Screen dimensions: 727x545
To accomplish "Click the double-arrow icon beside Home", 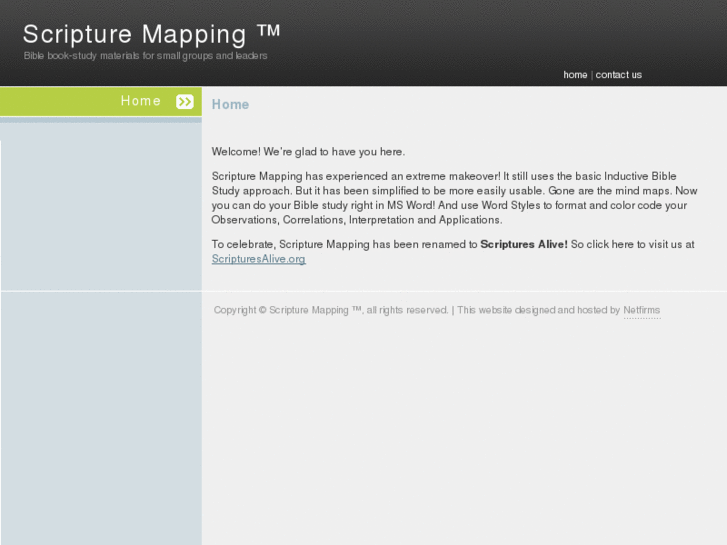I will coord(185,102).
